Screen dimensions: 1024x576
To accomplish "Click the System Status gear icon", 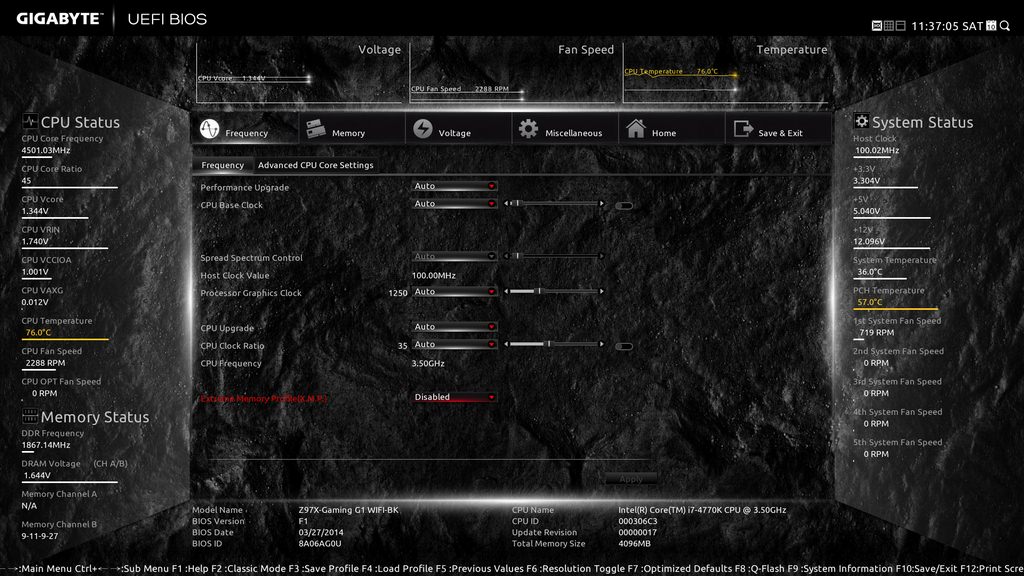I will pyautogui.click(x=861, y=121).
